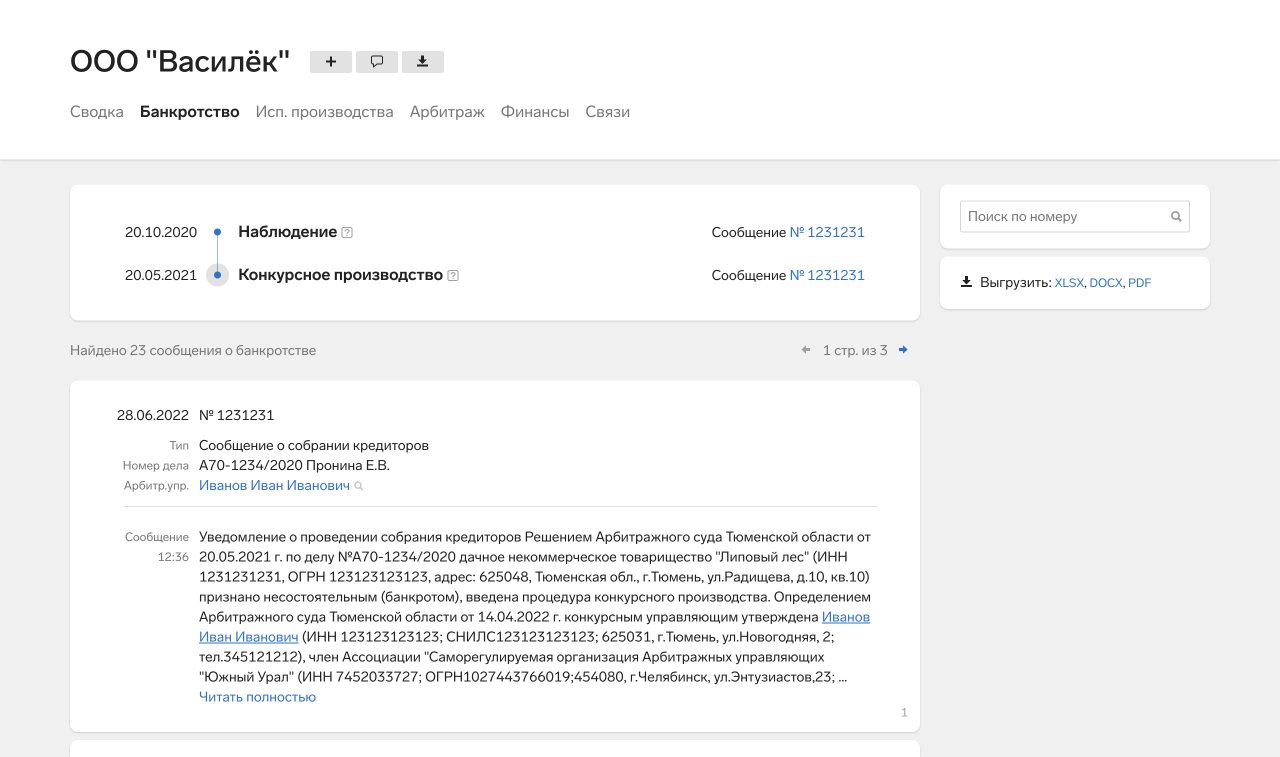Click the message time 12:36
This screenshot has width=1280, height=757.
[173, 557]
